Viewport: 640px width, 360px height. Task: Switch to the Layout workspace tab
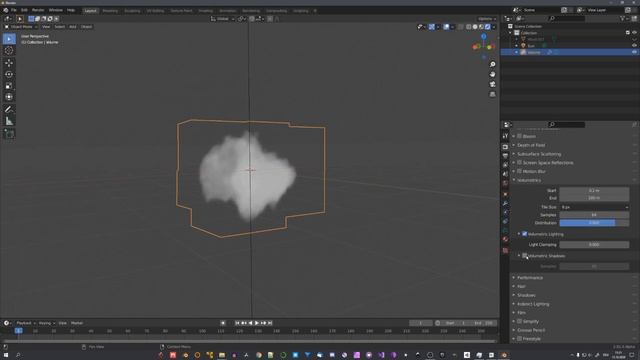tap(90, 11)
